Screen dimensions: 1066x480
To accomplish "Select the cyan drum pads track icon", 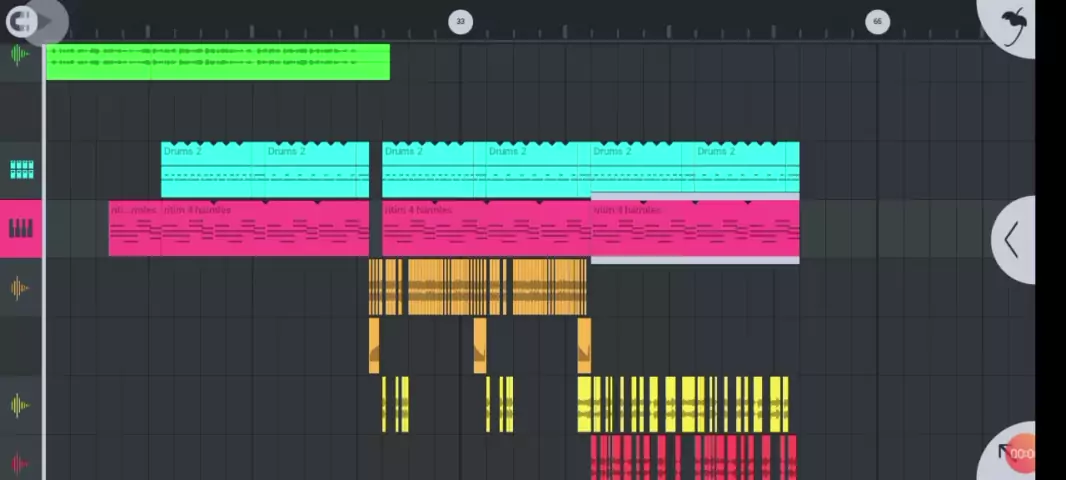I will click(21, 170).
